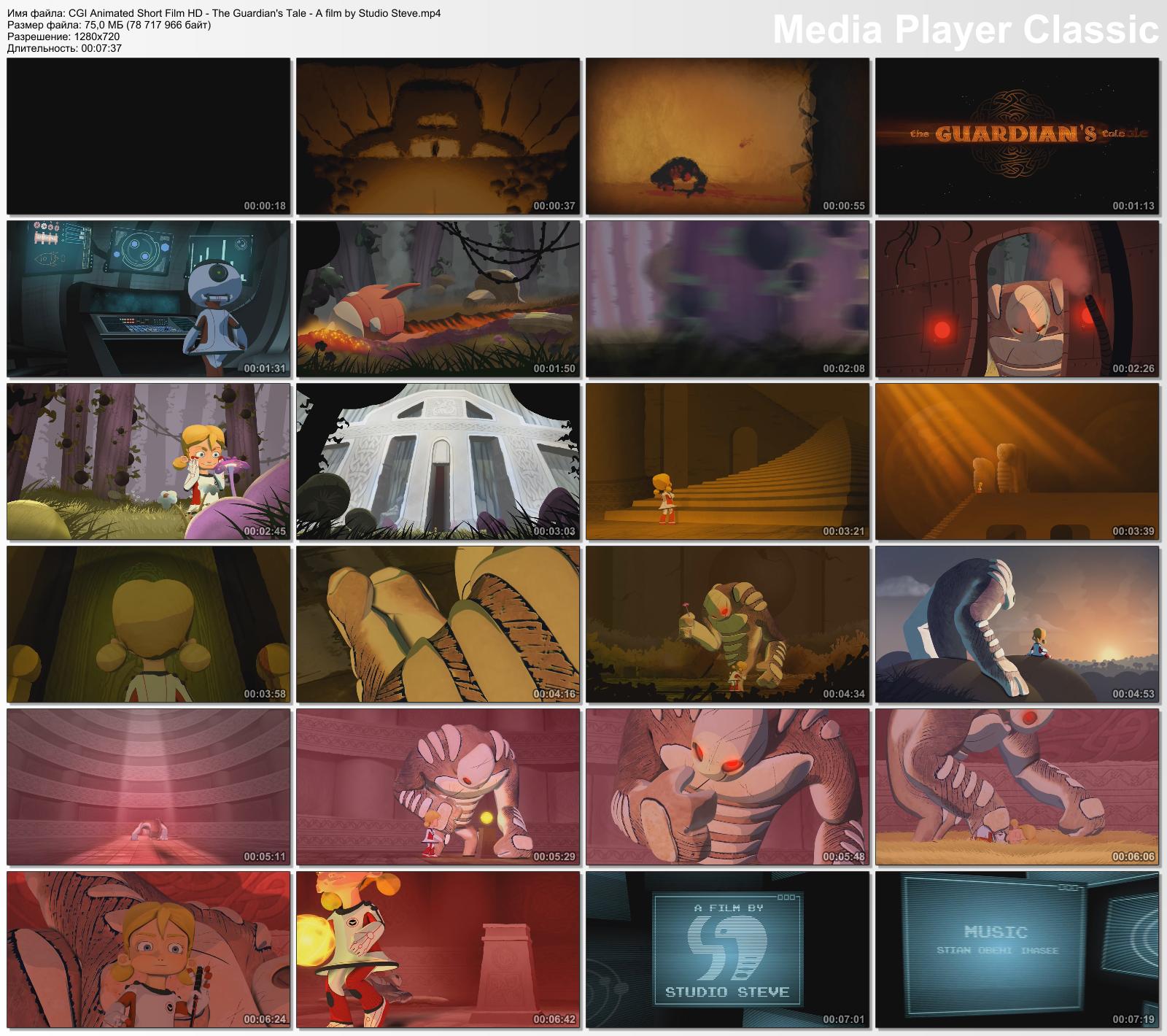The height and width of the screenshot is (1036, 1167).
Task: Open the guardian holding flower thumbnail 00:04:34
Action: point(727,625)
